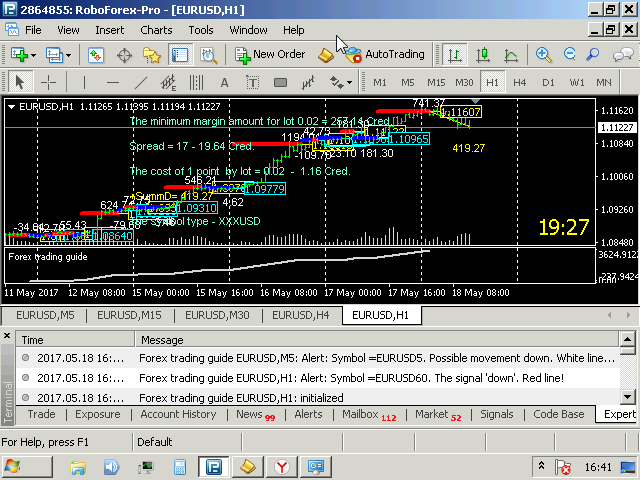
Task: Click the Yandex browser taskbar icon
Action: coord(282,467)
